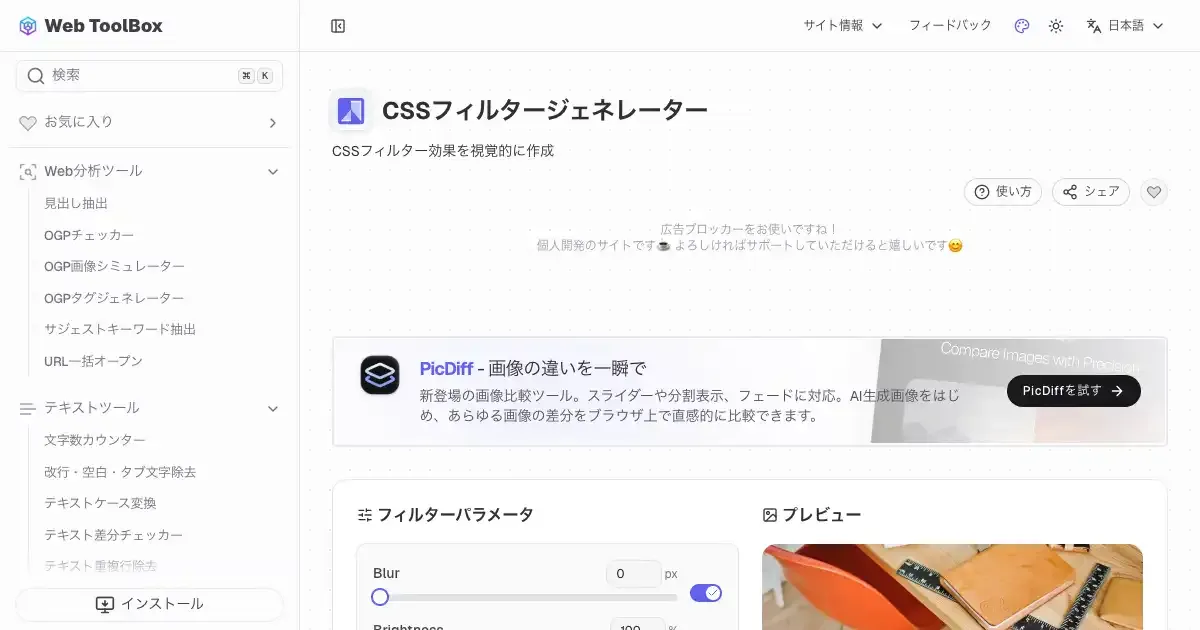1200x630 pixels.
Task: Open OGPチェッカー from the sidebar
Action: [89, 235]
